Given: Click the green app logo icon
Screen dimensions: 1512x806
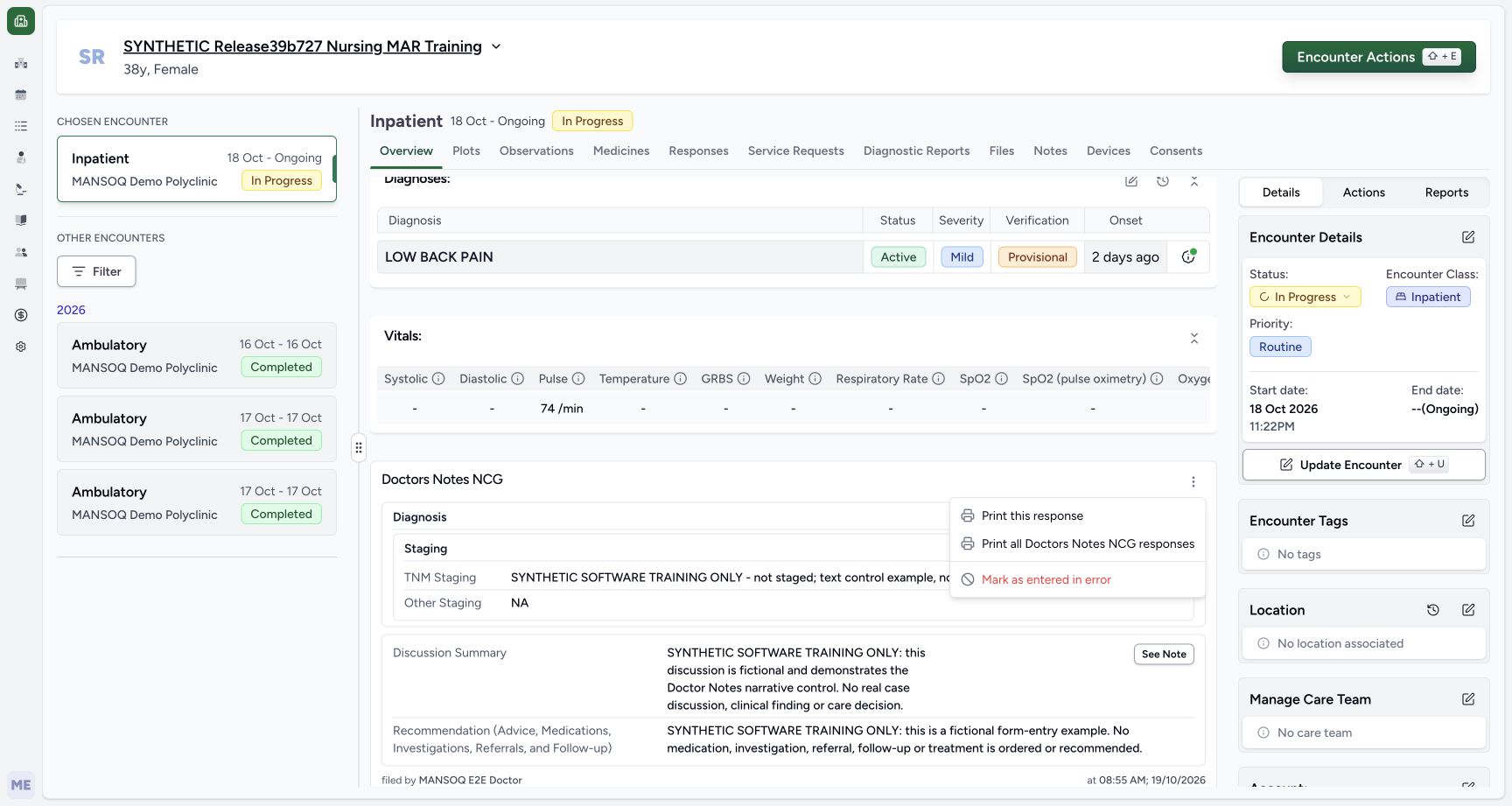Looking at the screenshot, I should point(21,21).
